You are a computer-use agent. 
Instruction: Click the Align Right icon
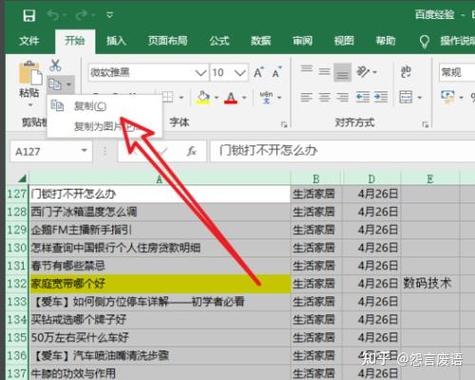coord(342,97)
